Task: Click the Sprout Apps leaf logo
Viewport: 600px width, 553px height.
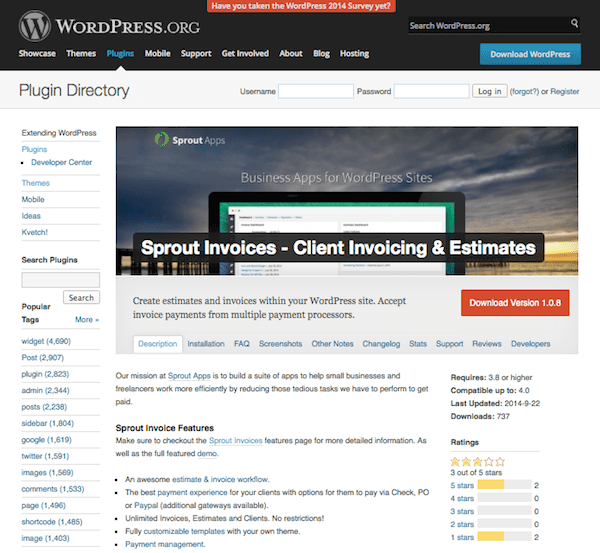Action: click(161, 140)
